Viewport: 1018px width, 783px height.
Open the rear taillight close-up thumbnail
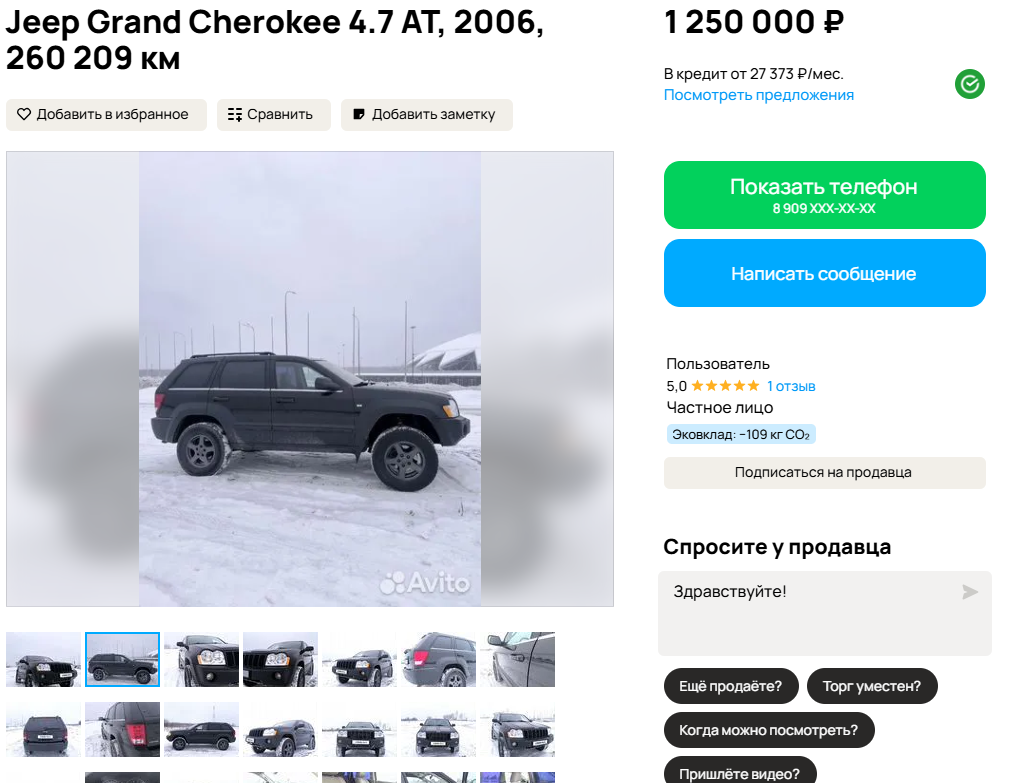[123, 729]
